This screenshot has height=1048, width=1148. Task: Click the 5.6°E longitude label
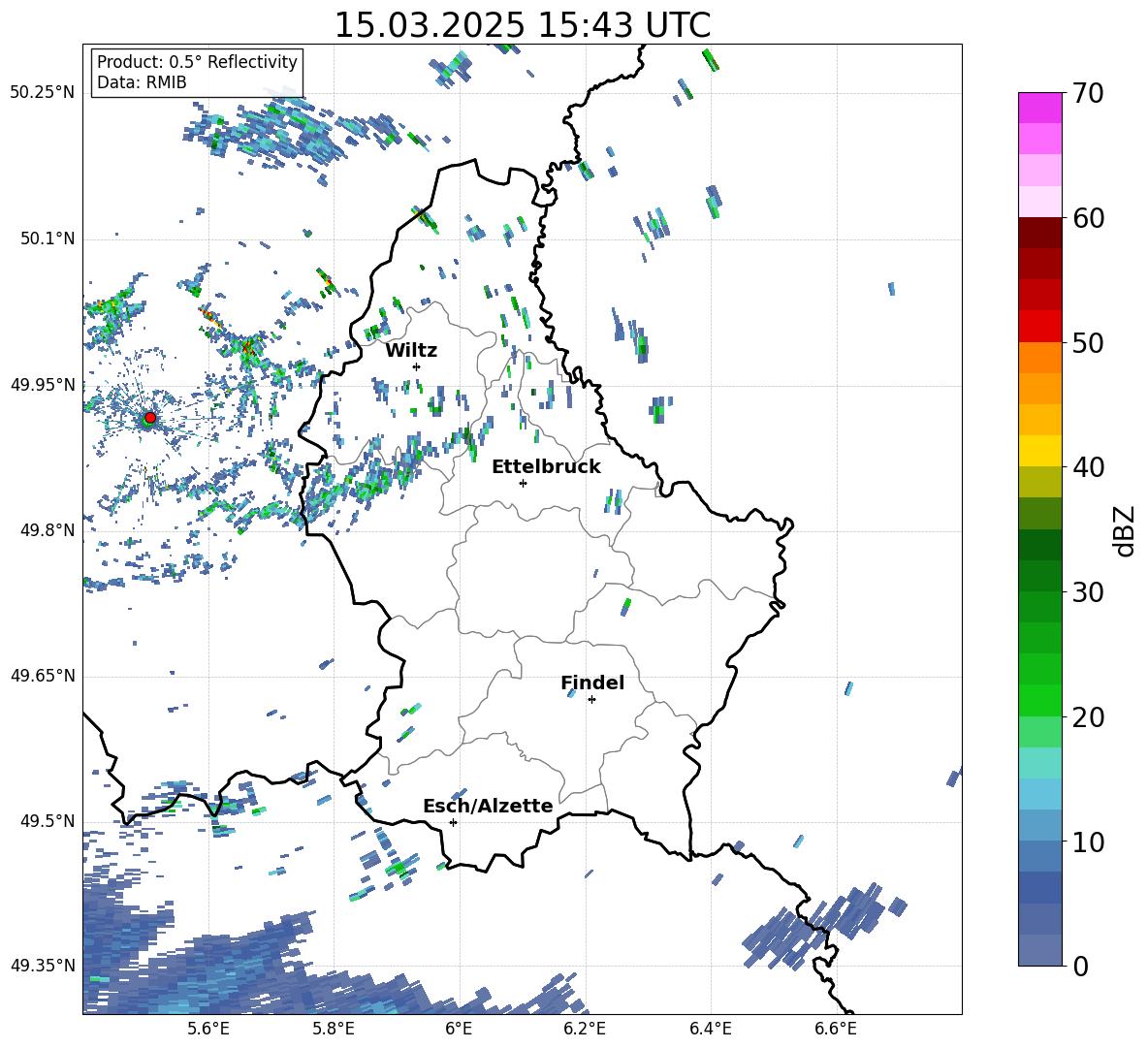(x=208, y=1029)
